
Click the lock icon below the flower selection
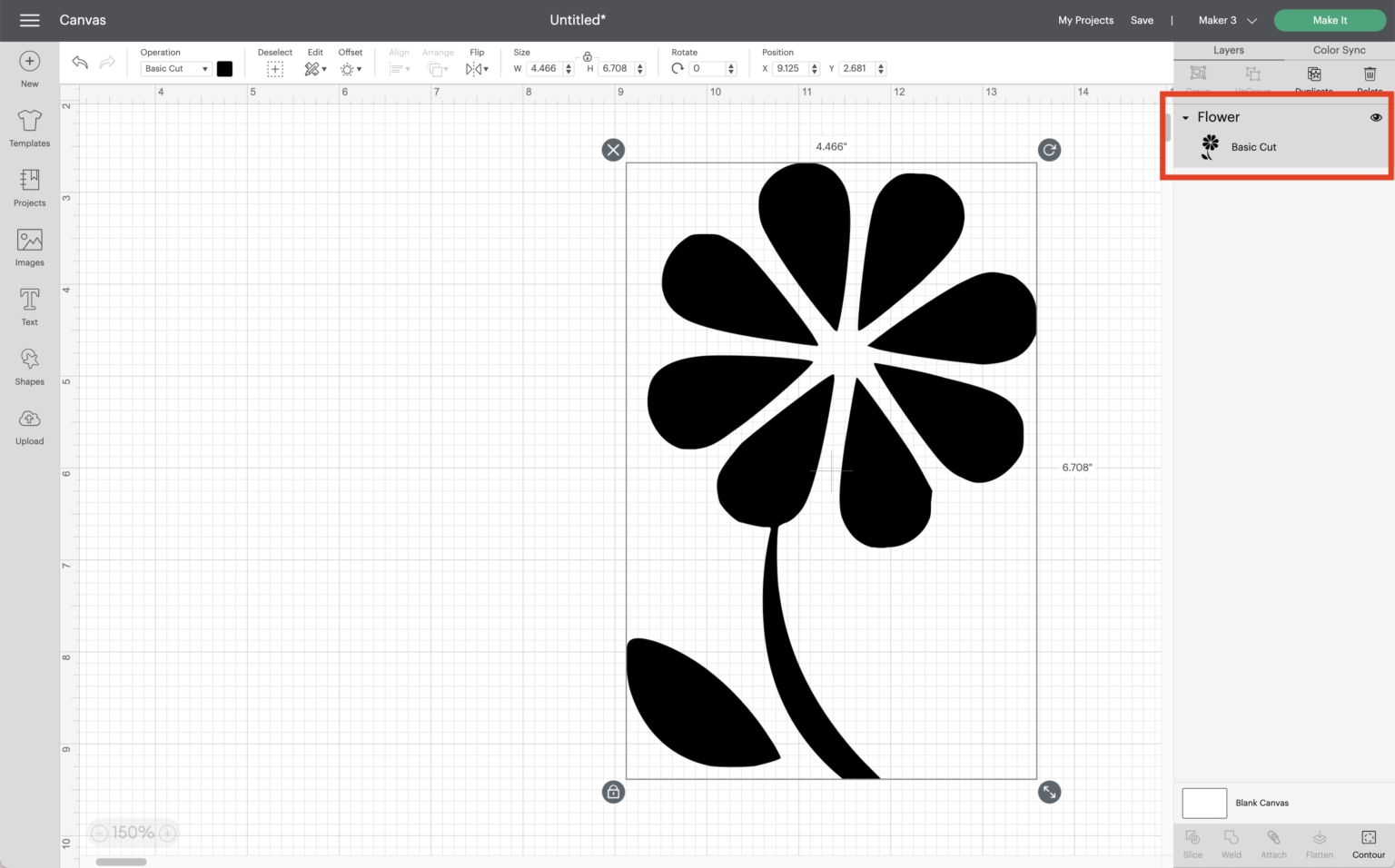613,792
